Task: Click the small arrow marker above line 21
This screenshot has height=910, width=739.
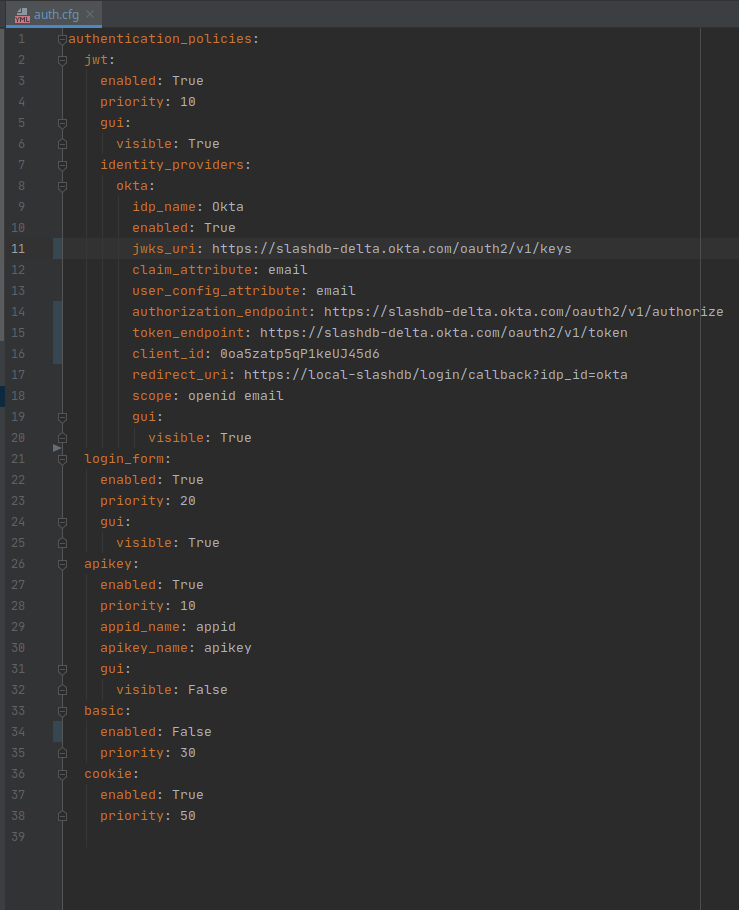Action: pos(57,449)
